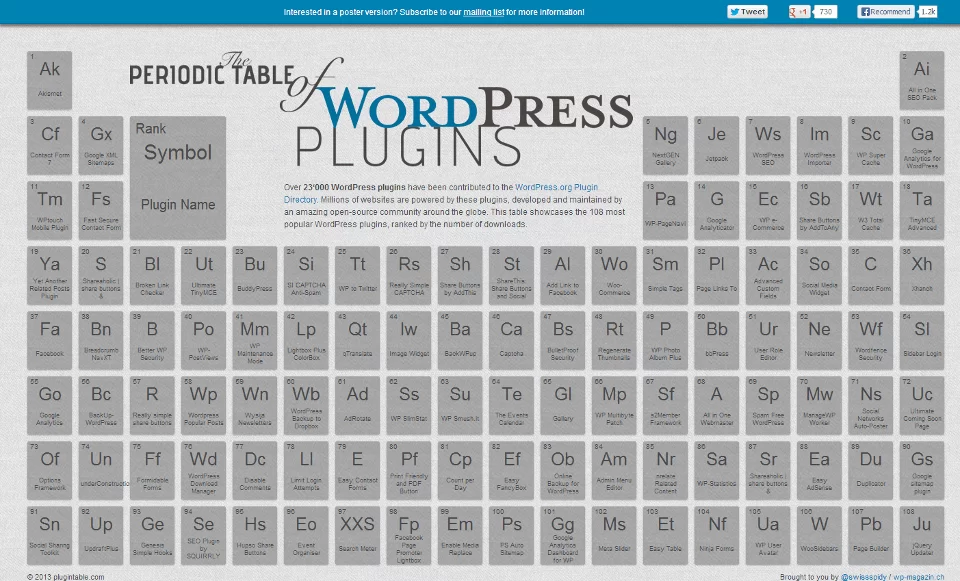Open the Du Duplicator tile
Image resolution: width=960 pixels, height=581 pixels.
[x=871, y=470]
